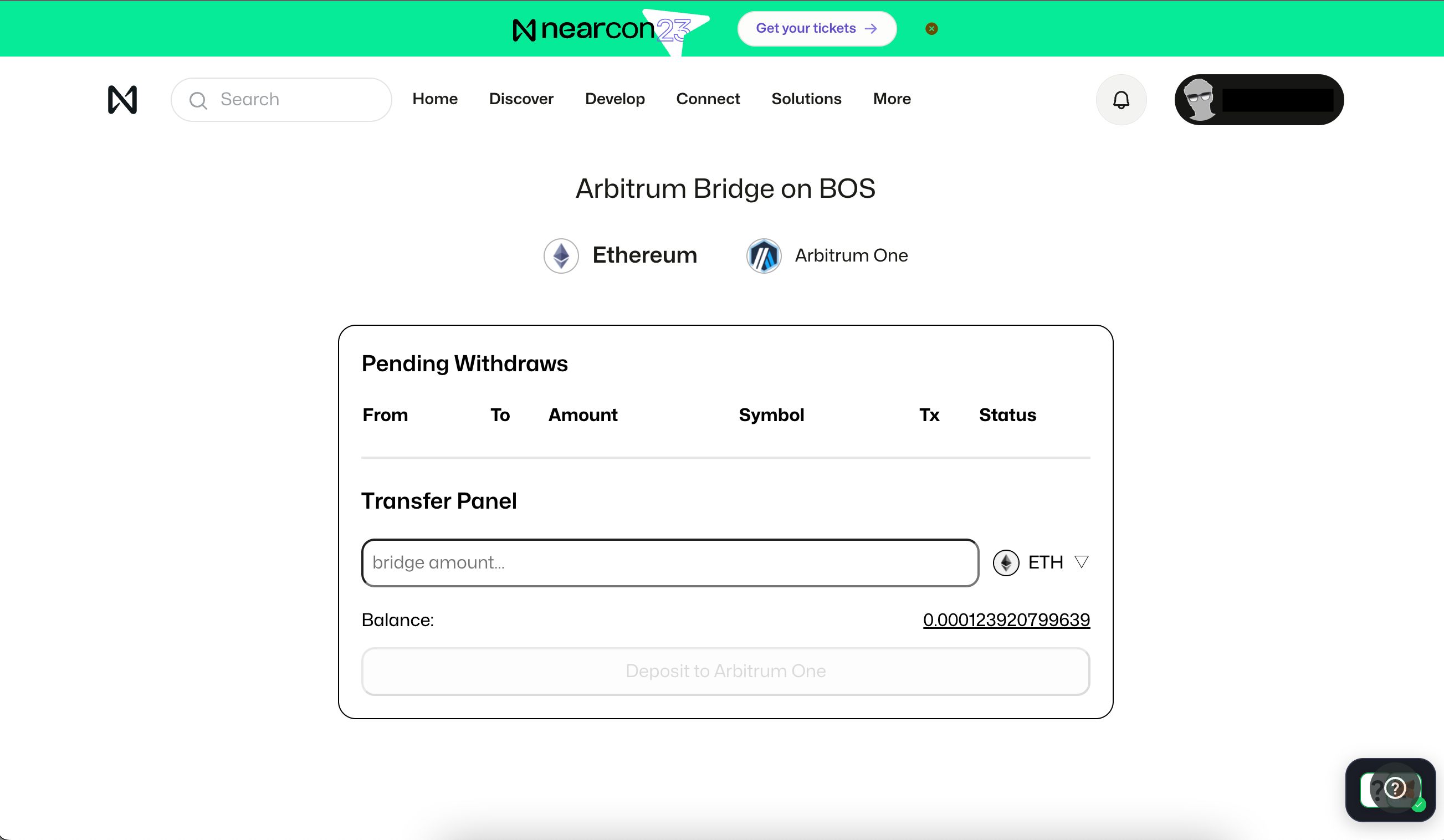Click the balance value 0.000123920799639

pos(1006,620)
